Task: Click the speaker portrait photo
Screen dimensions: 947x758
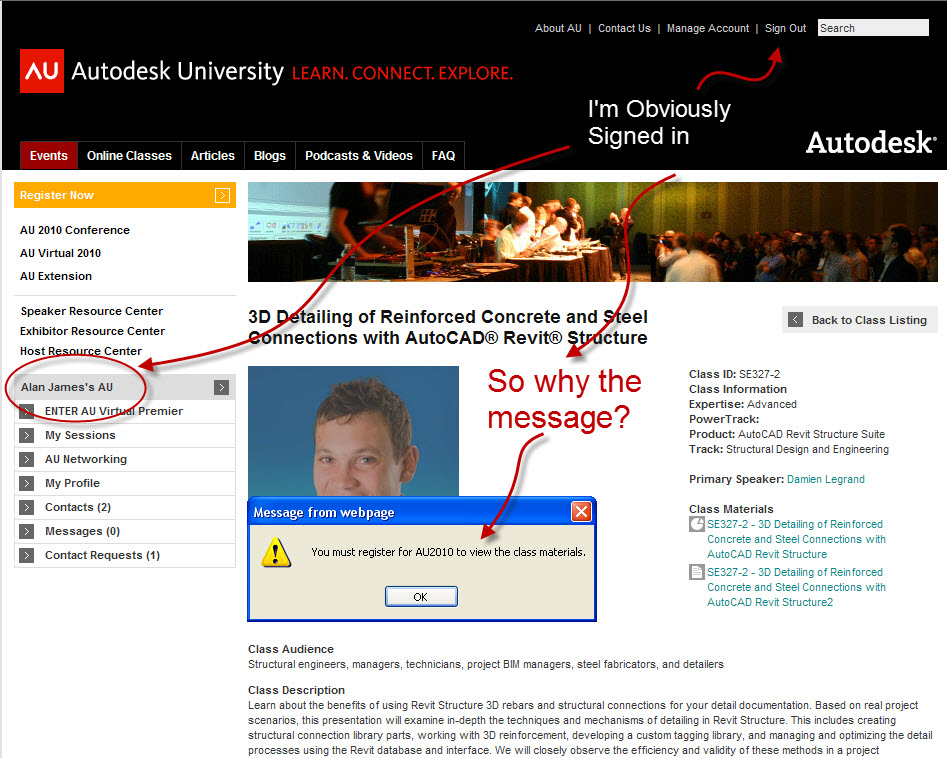Action: [x=353, y=431]
